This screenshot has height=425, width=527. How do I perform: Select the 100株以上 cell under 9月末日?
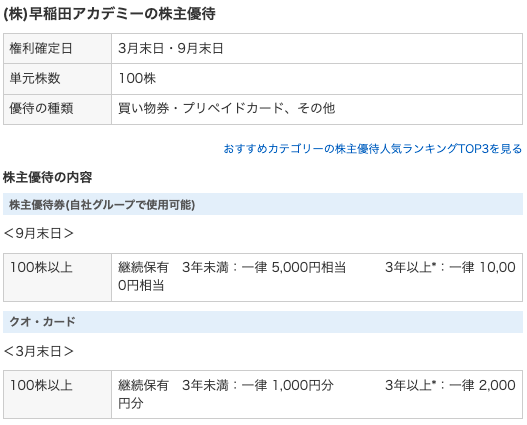tap(57, 278)
